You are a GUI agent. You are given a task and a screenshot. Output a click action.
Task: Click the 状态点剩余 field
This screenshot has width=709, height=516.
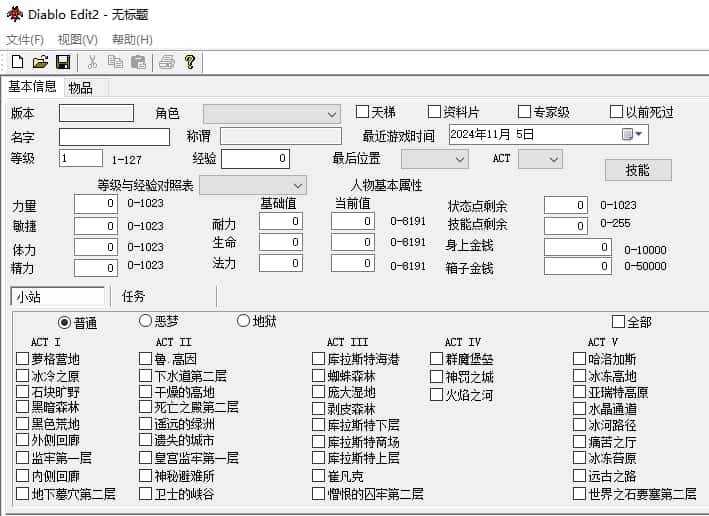pos(566,205)
